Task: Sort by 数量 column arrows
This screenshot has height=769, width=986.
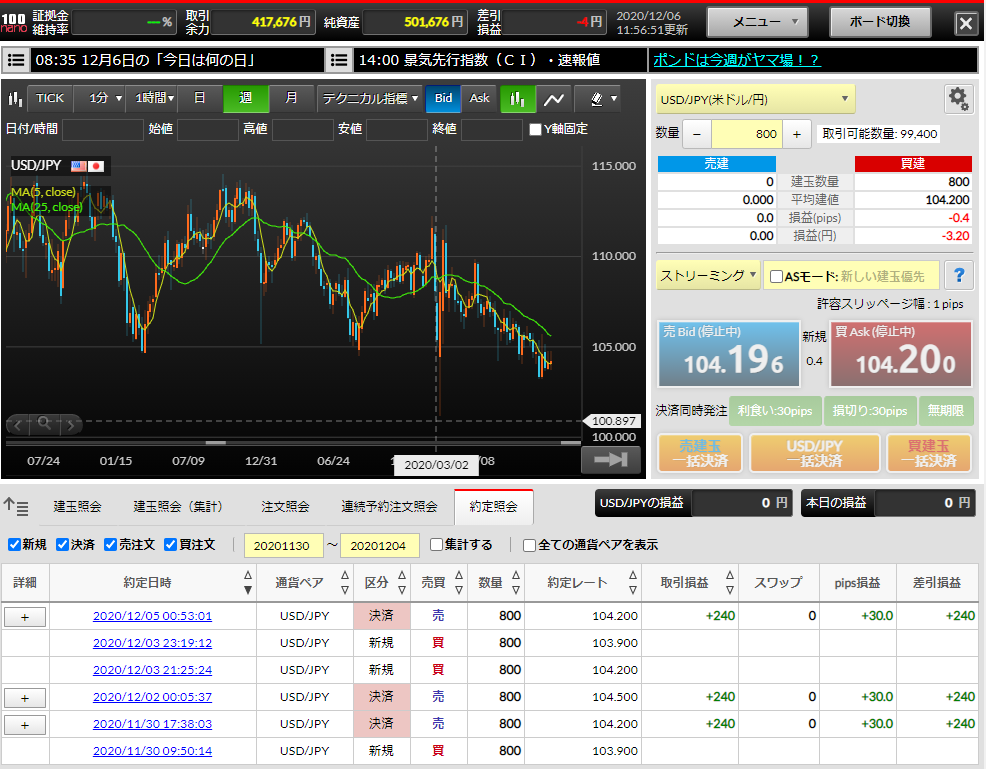Action: pos(516,582)
